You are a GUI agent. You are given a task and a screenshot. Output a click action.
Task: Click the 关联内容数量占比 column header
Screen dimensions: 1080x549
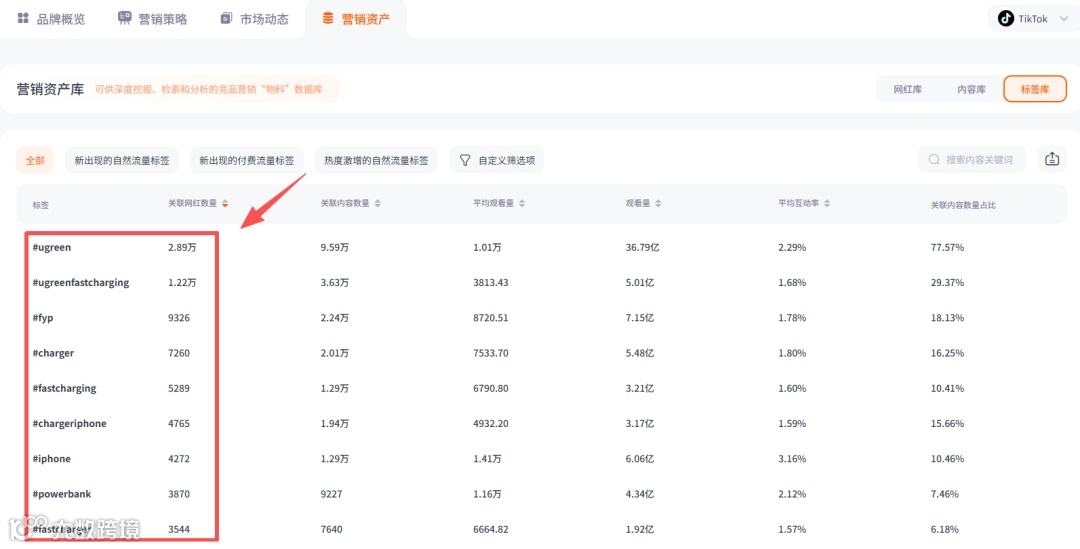click(963, 205)
